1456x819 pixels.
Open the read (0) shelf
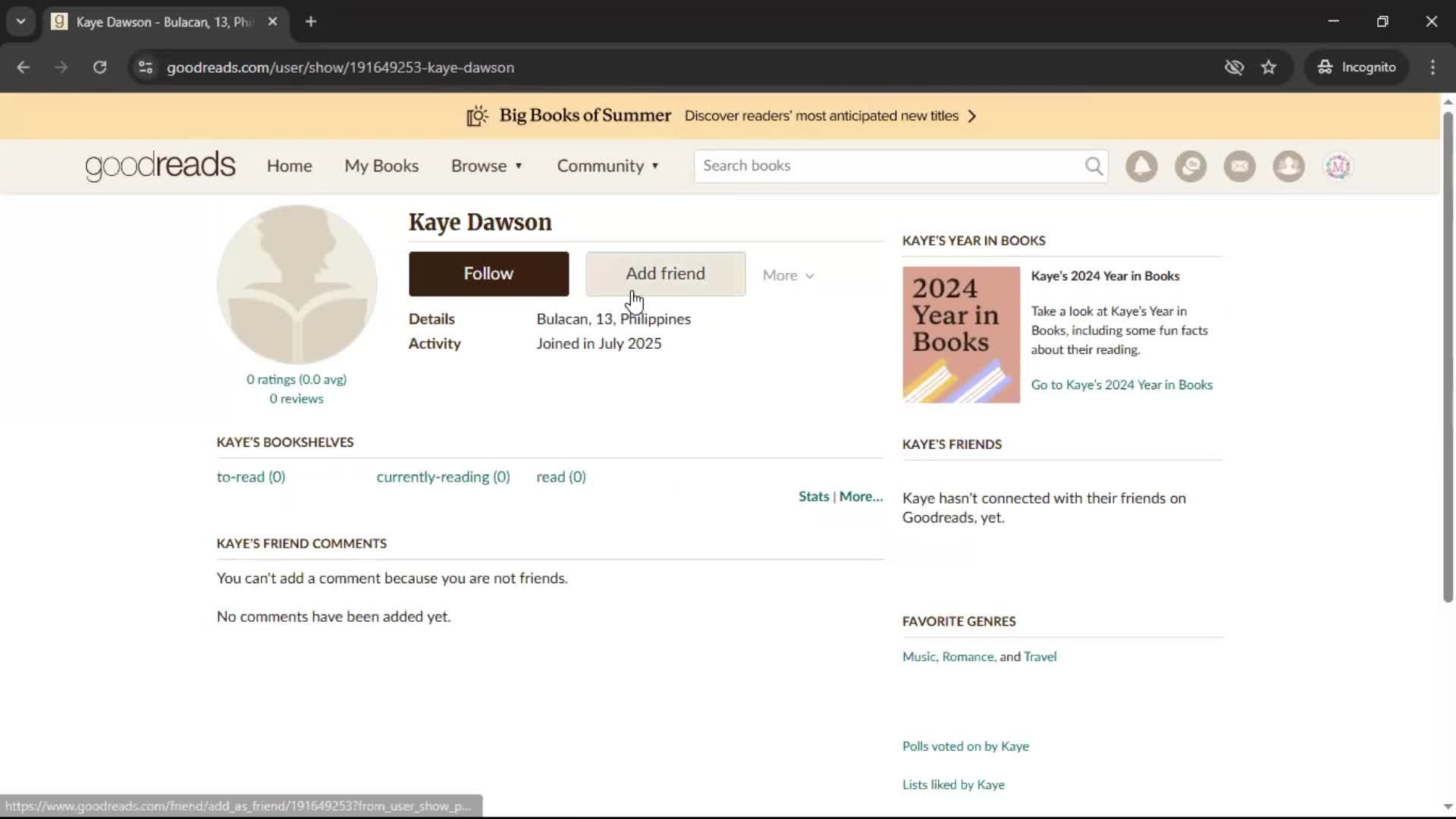click(x=561, y=477)
